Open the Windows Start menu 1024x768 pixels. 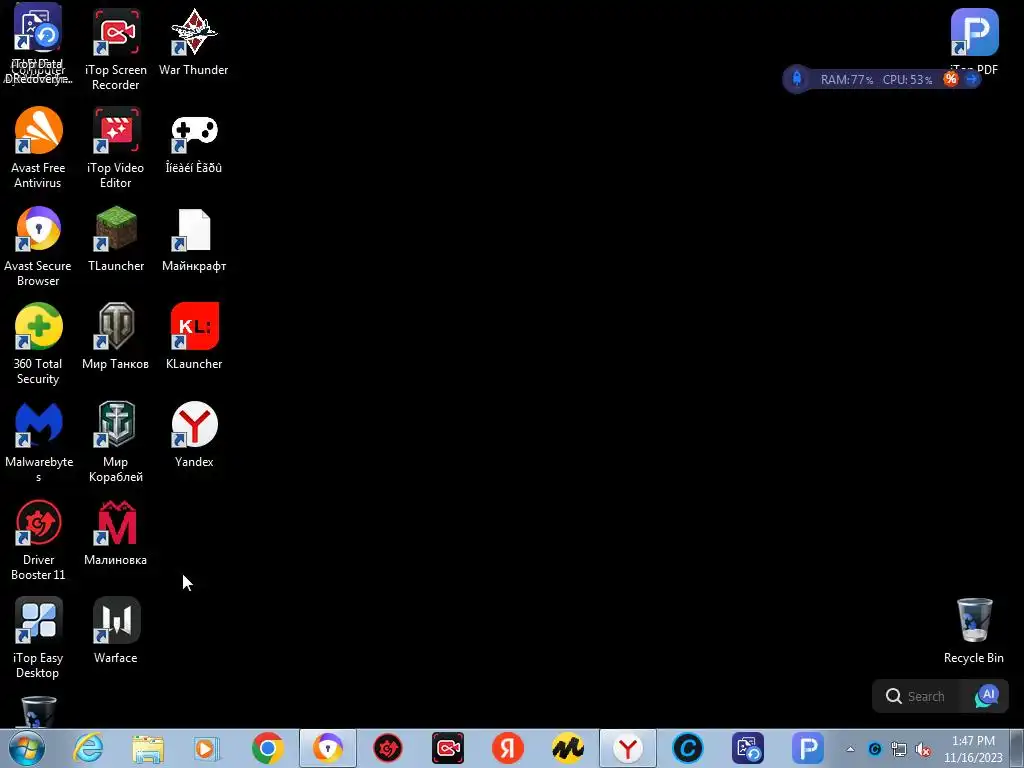[x=27, y=748]
